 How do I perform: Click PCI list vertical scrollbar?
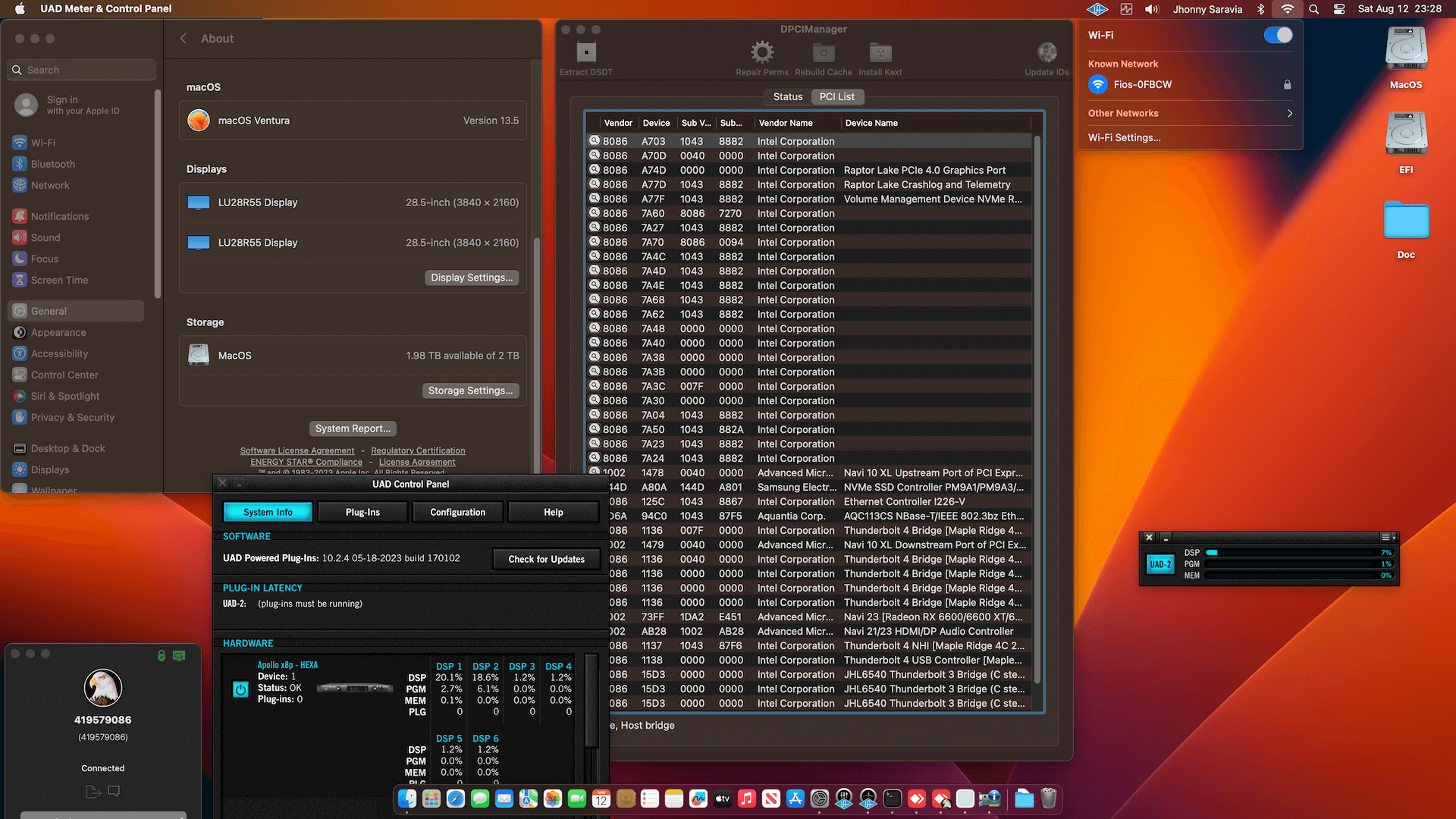click(x=1037, y=409)
